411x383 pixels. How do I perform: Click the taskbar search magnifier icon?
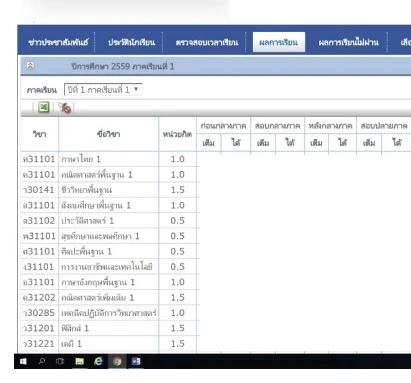42,361
